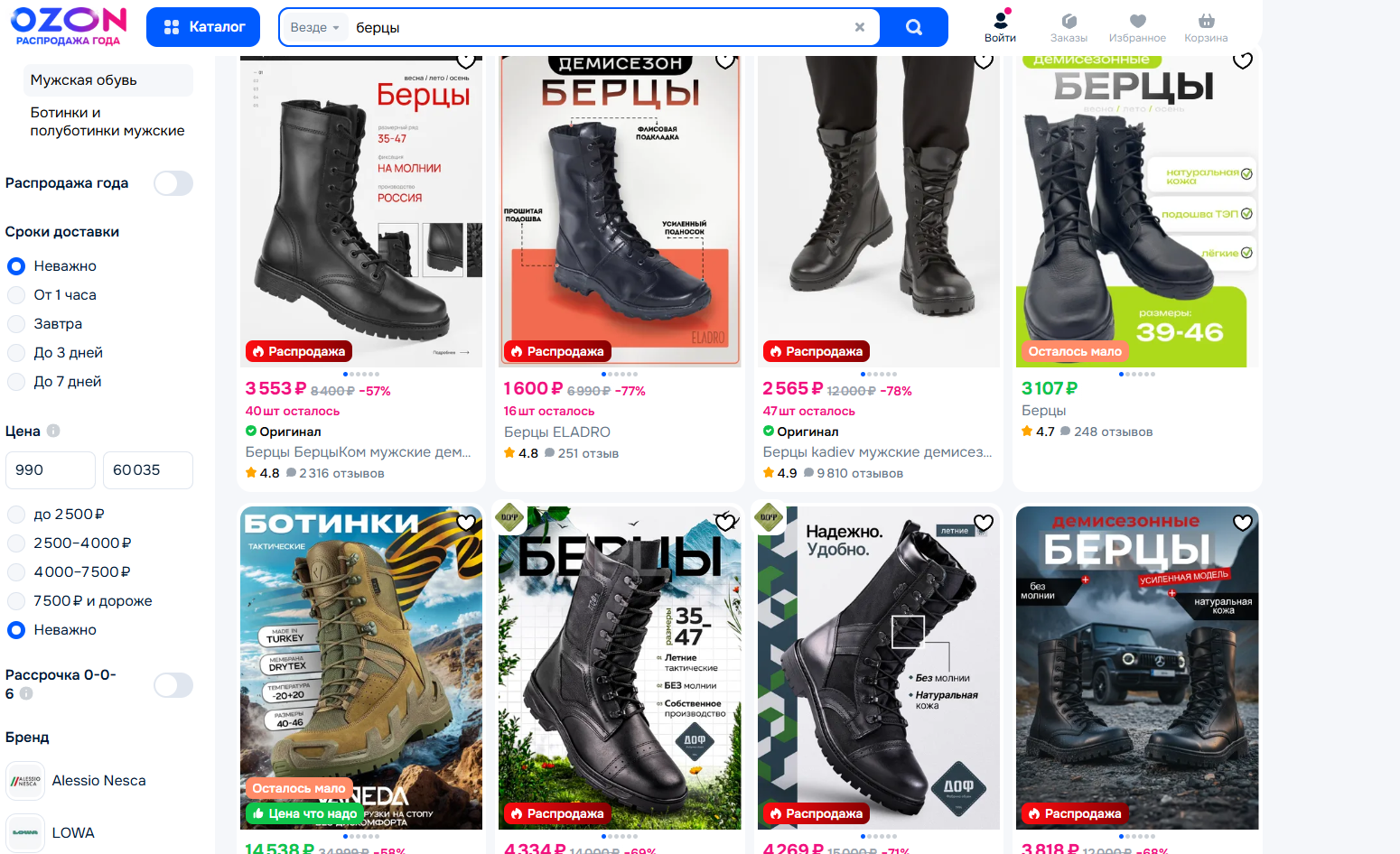This screenshot has width=1400, height=854.
Task: Click the info icon next to Цена
Action: (x=53, y=431)
